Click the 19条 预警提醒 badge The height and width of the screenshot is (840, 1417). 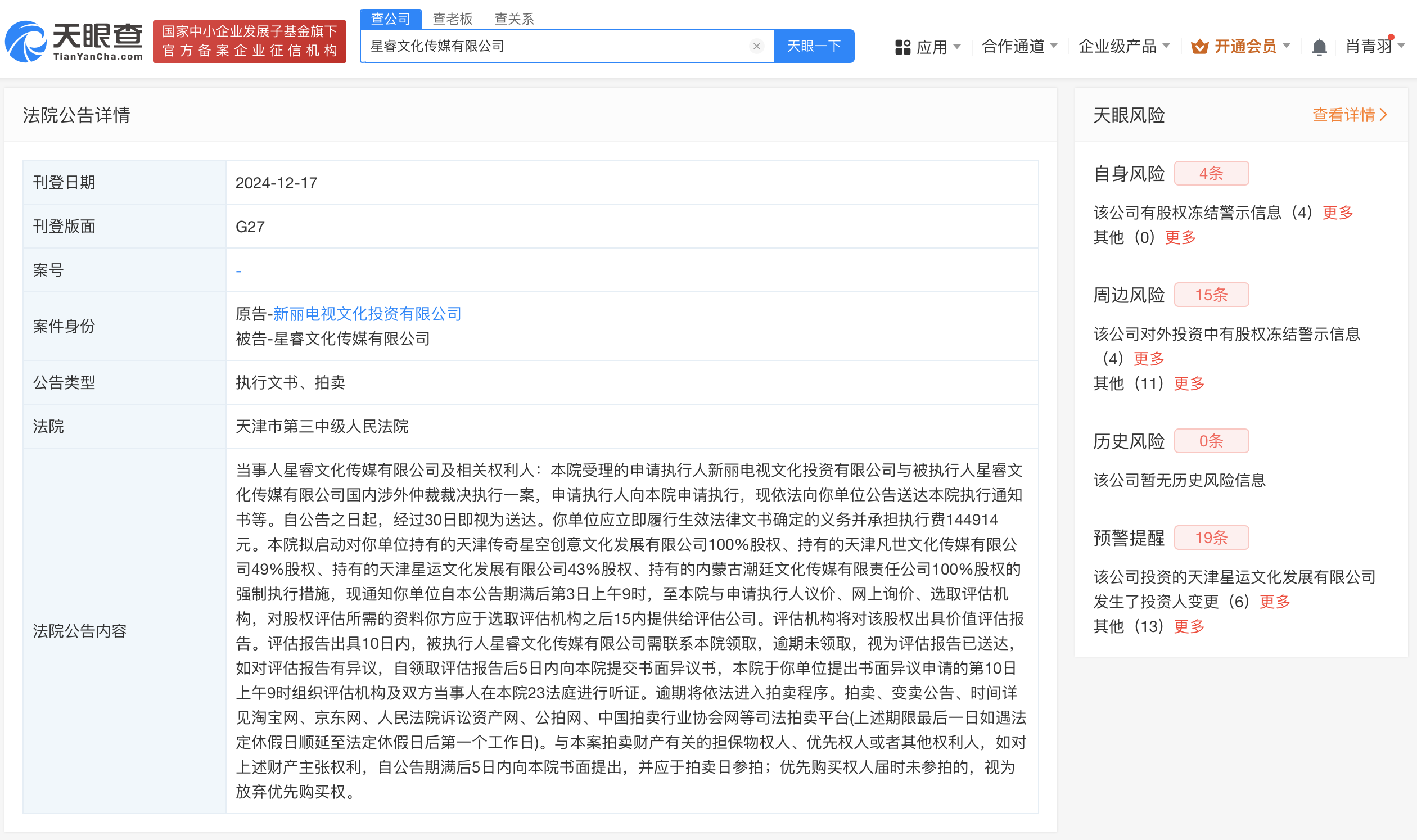click(x=1211, y=538)
